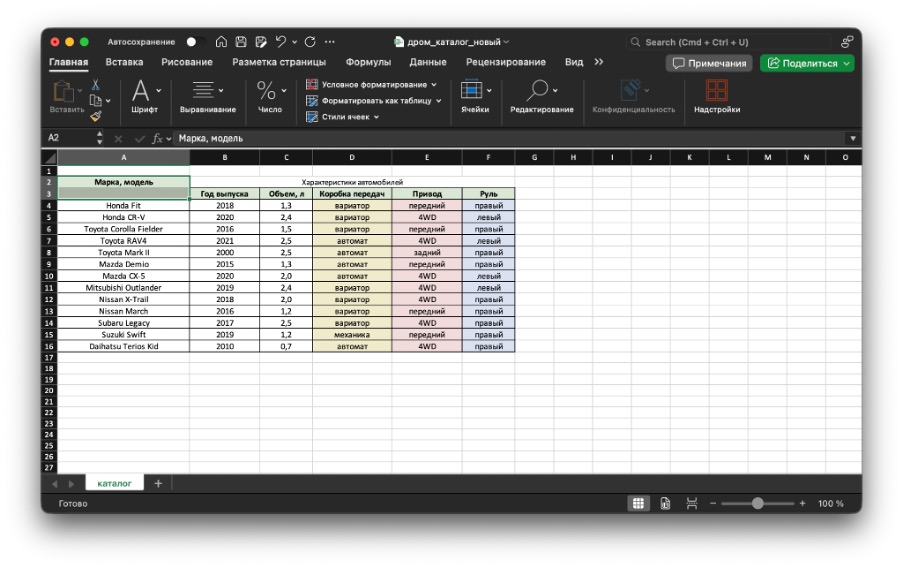The width and height of the screenshot is (904, 568).
Task: Toggle the Автосохранение switch
Action: click(x=195, y=42)
